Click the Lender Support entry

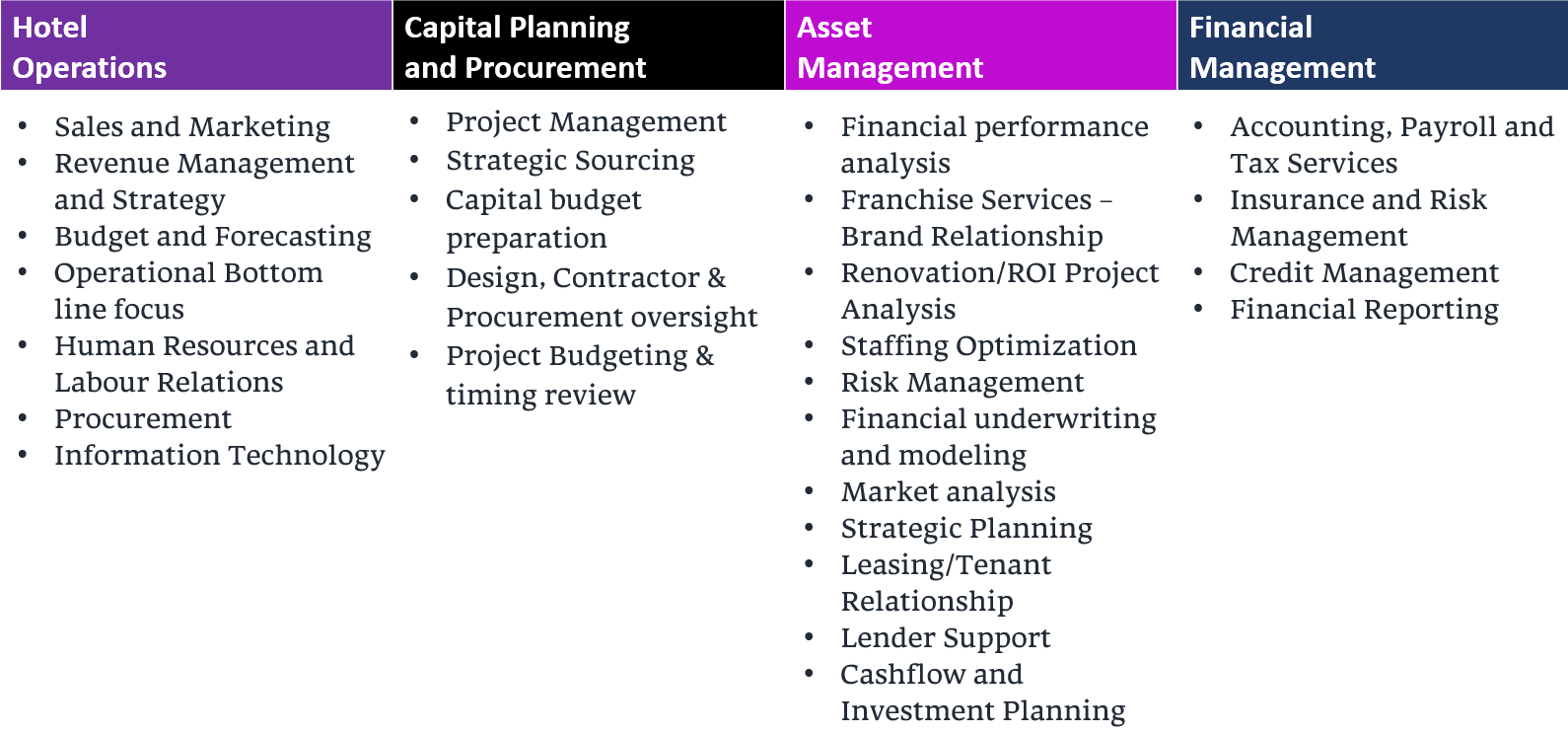(945, 638)
